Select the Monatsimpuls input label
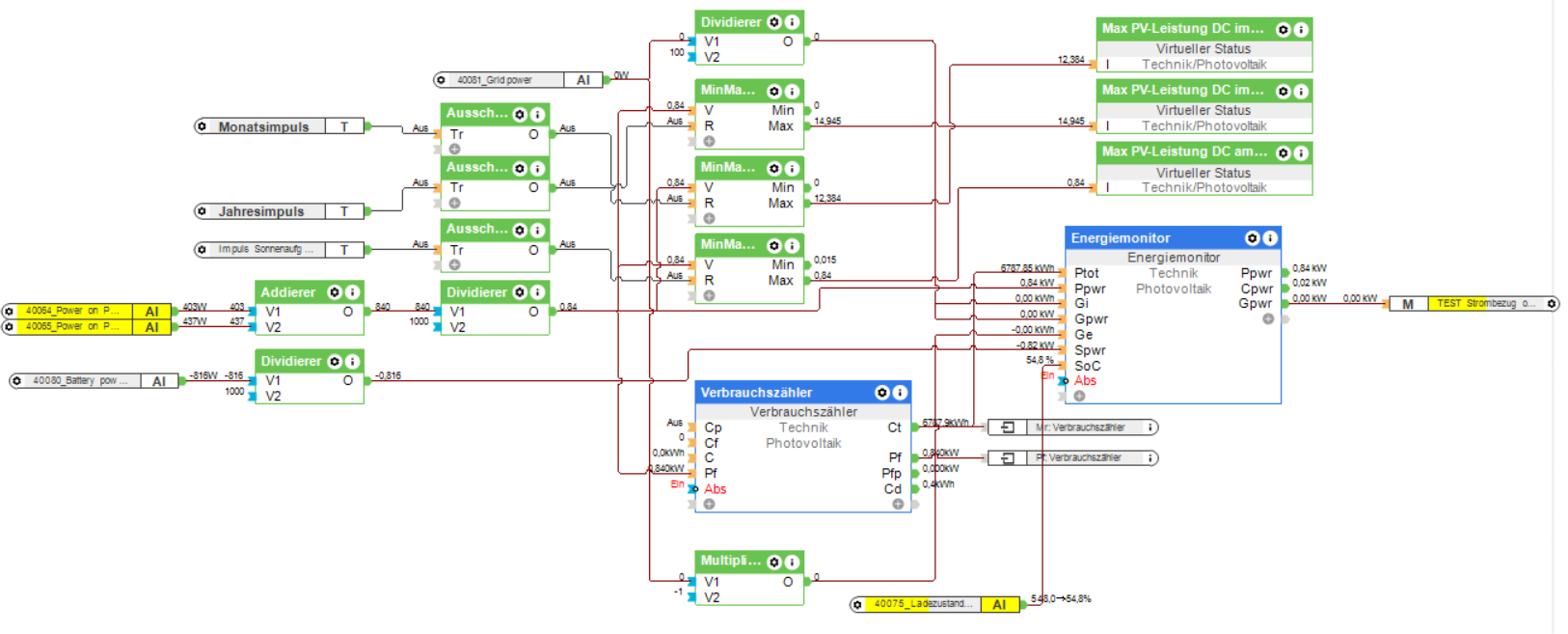The width and height of the screenshot is (1568, 634). 263,126
